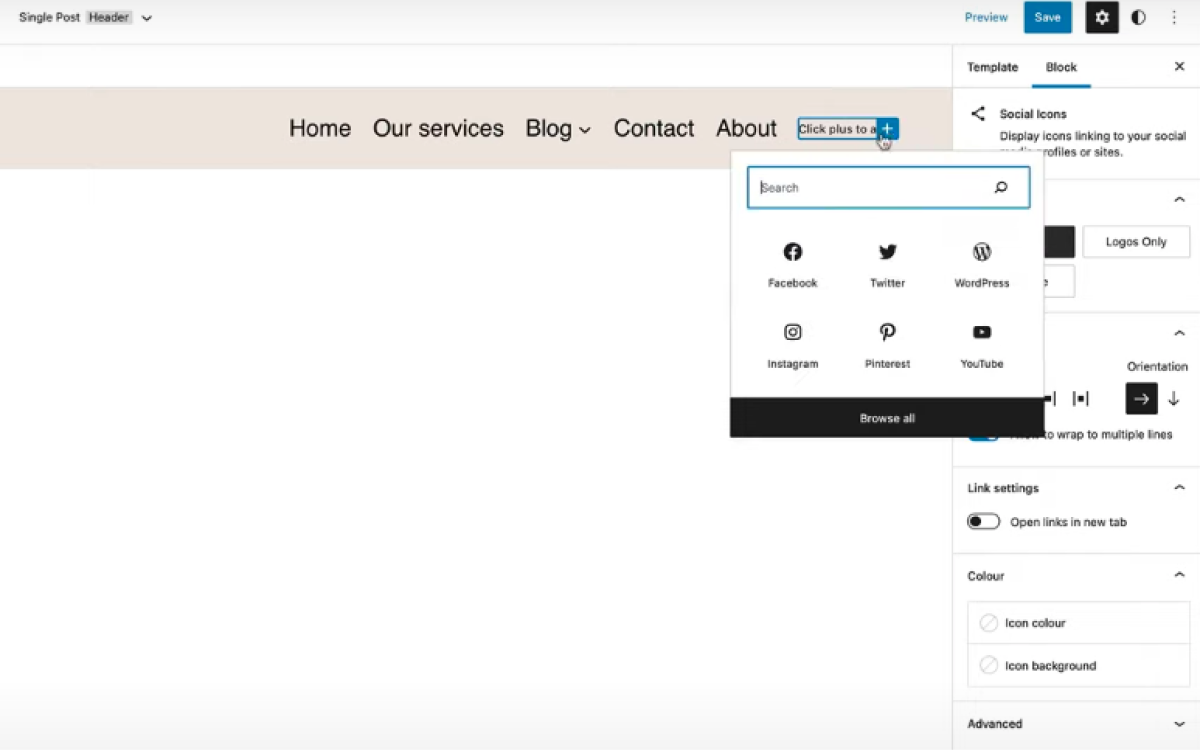Collapse the layout section chevron
Viewport: 1200px width, 750px height.
1179,333
